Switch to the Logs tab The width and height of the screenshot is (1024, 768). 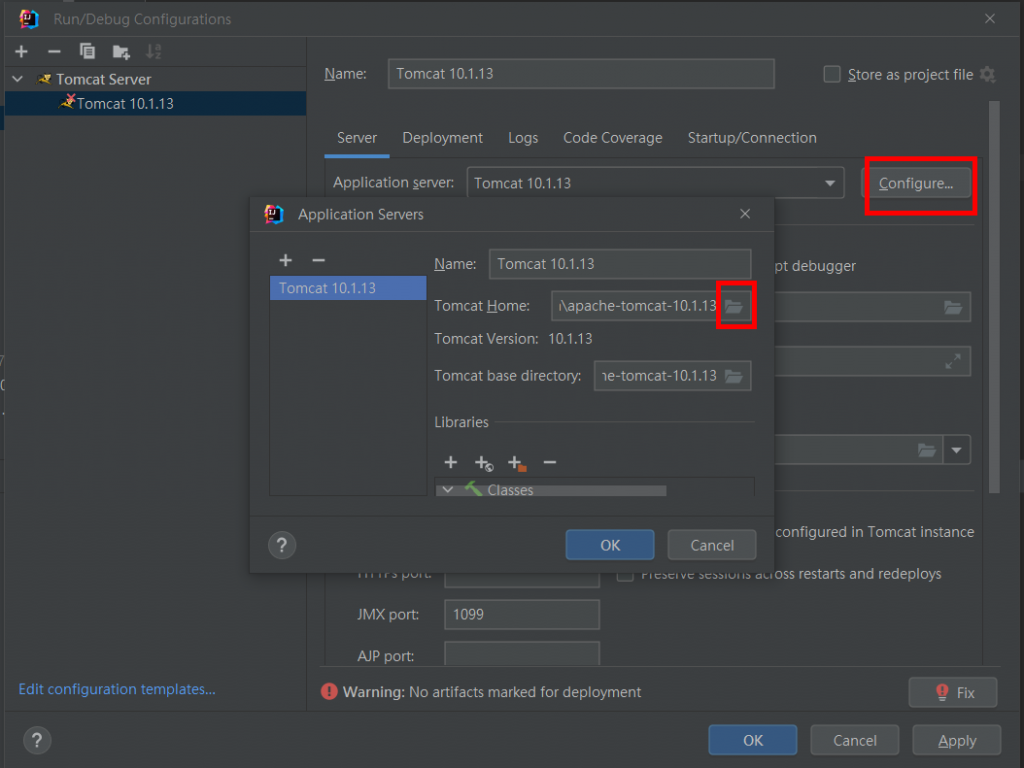coord(523,138)
